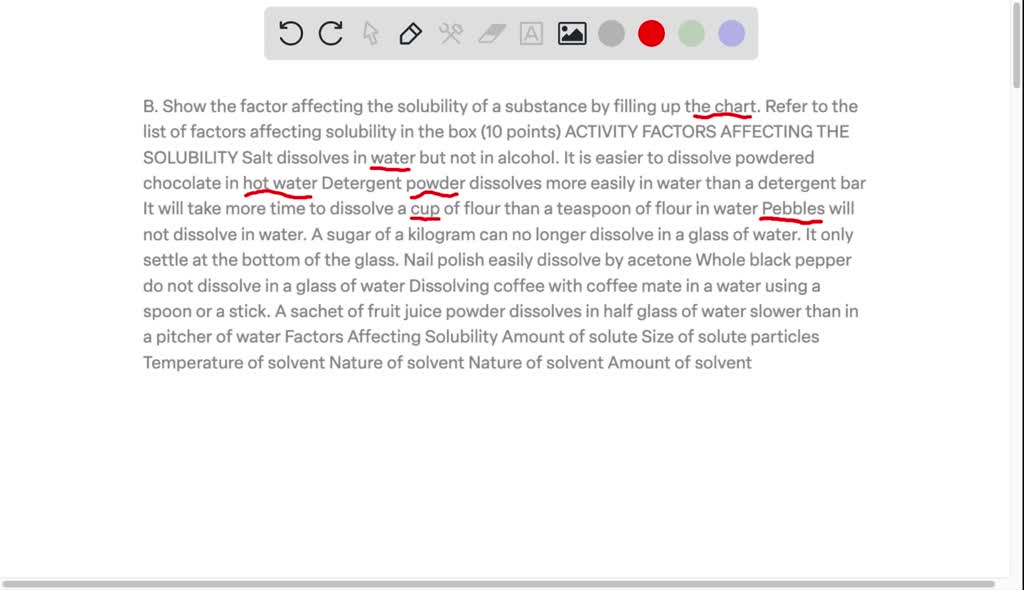Select the green color swatch
The width and height of the screenshot is (1024, 590).
click(x=691, y=33)
